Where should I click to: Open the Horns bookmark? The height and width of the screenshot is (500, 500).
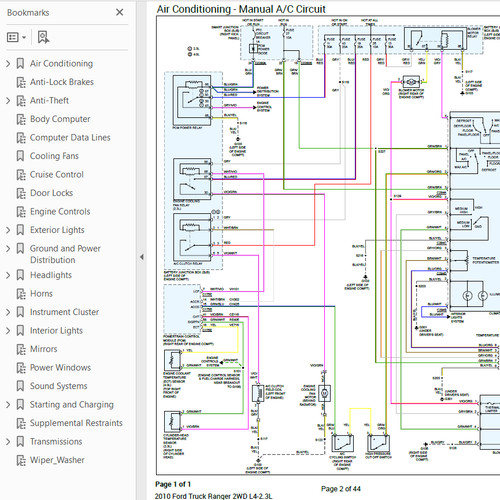[41, 294]
